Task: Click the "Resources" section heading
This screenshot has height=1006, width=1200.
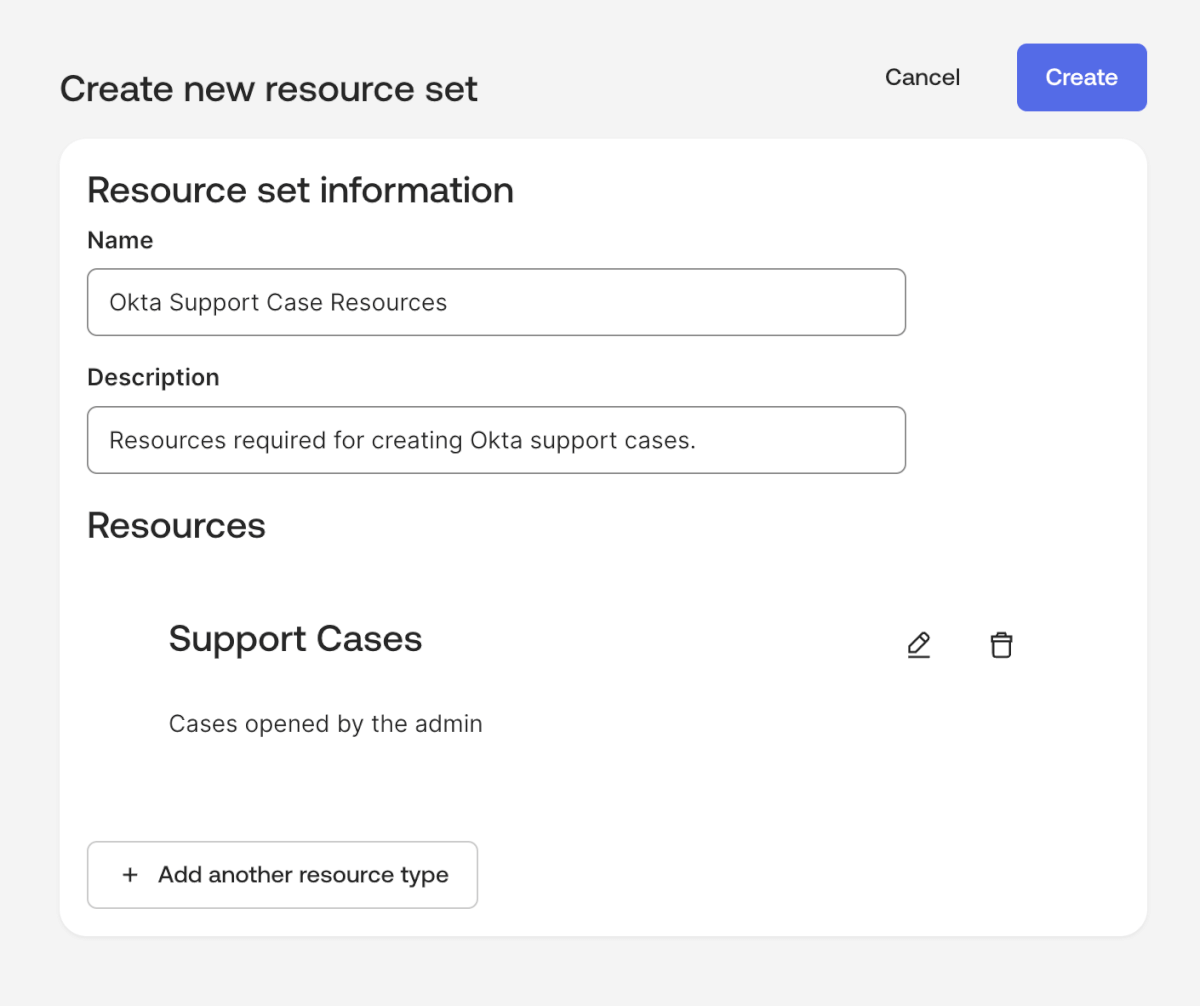Action: click(177, 526)
